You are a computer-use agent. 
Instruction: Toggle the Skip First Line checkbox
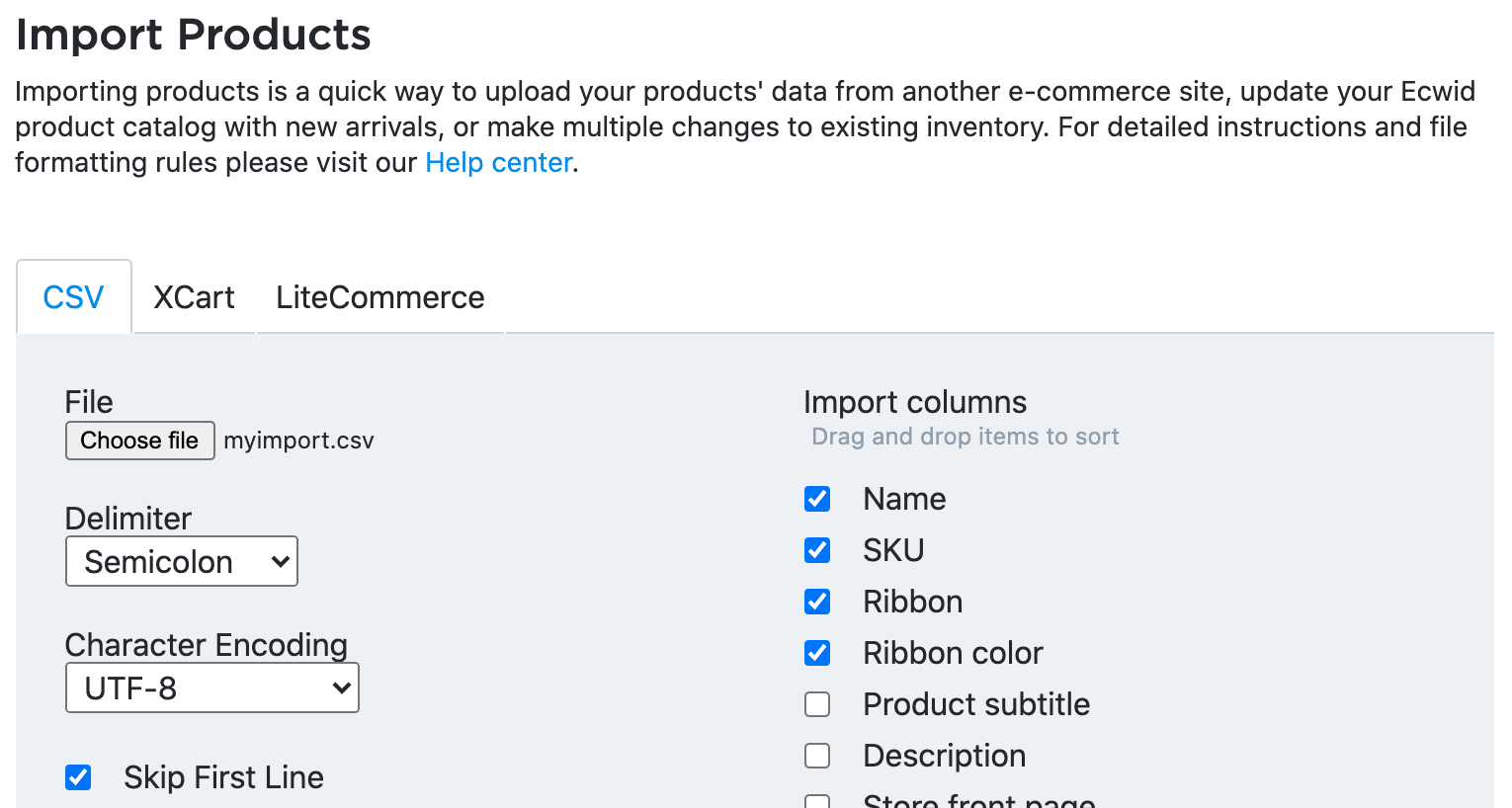[x=78, y=777]
